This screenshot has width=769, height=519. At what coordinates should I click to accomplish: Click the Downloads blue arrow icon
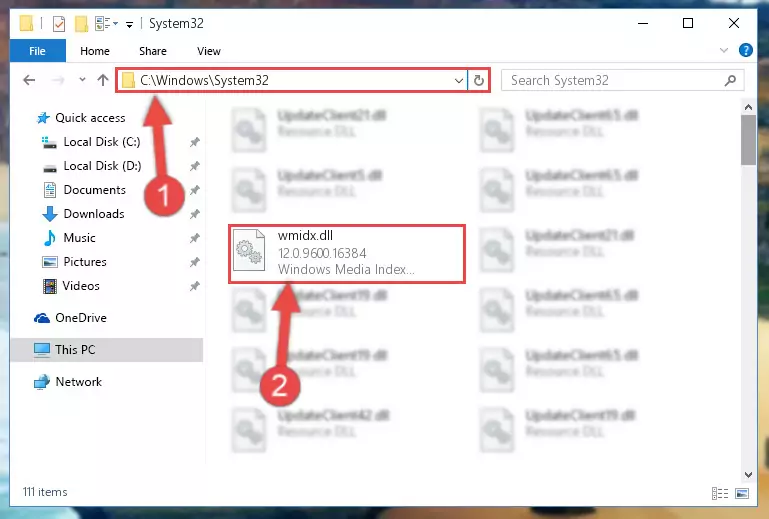coord(50,214)
